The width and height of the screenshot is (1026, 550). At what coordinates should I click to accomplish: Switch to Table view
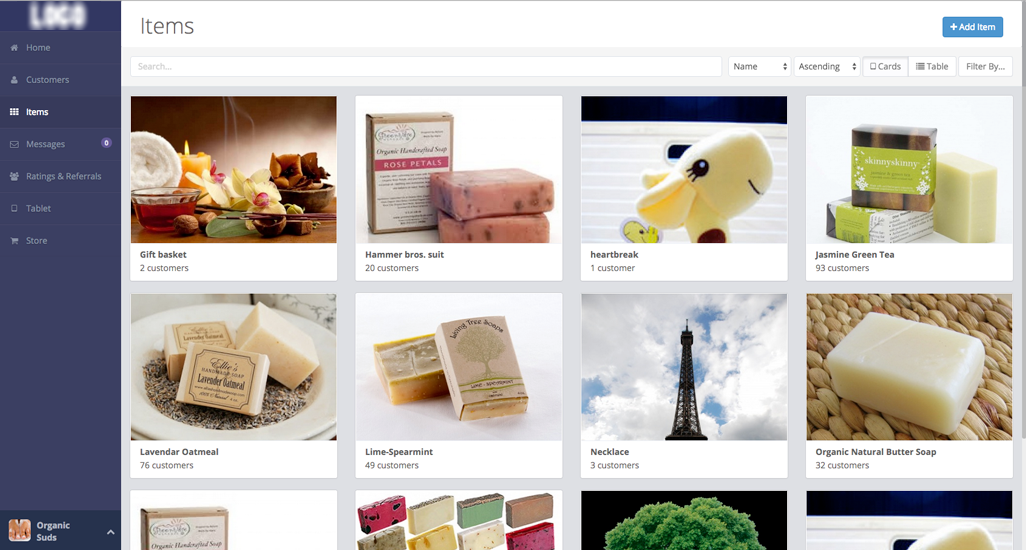pyautogui.click(x=932, y=66)
